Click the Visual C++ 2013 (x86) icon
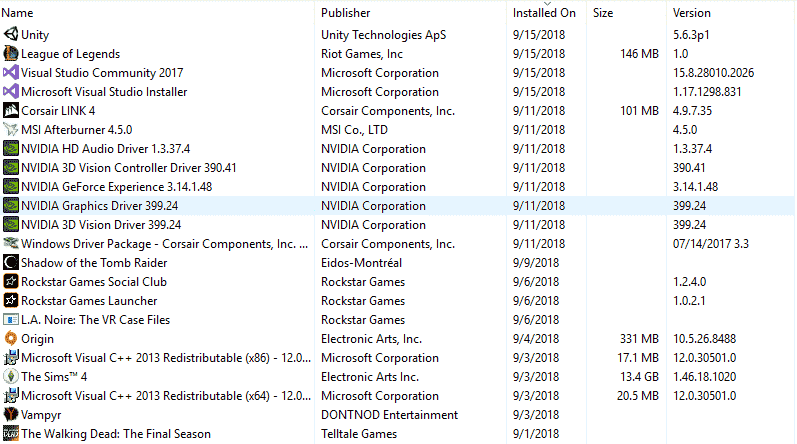Screen dimensions: 797x444 tap(11, 357)
